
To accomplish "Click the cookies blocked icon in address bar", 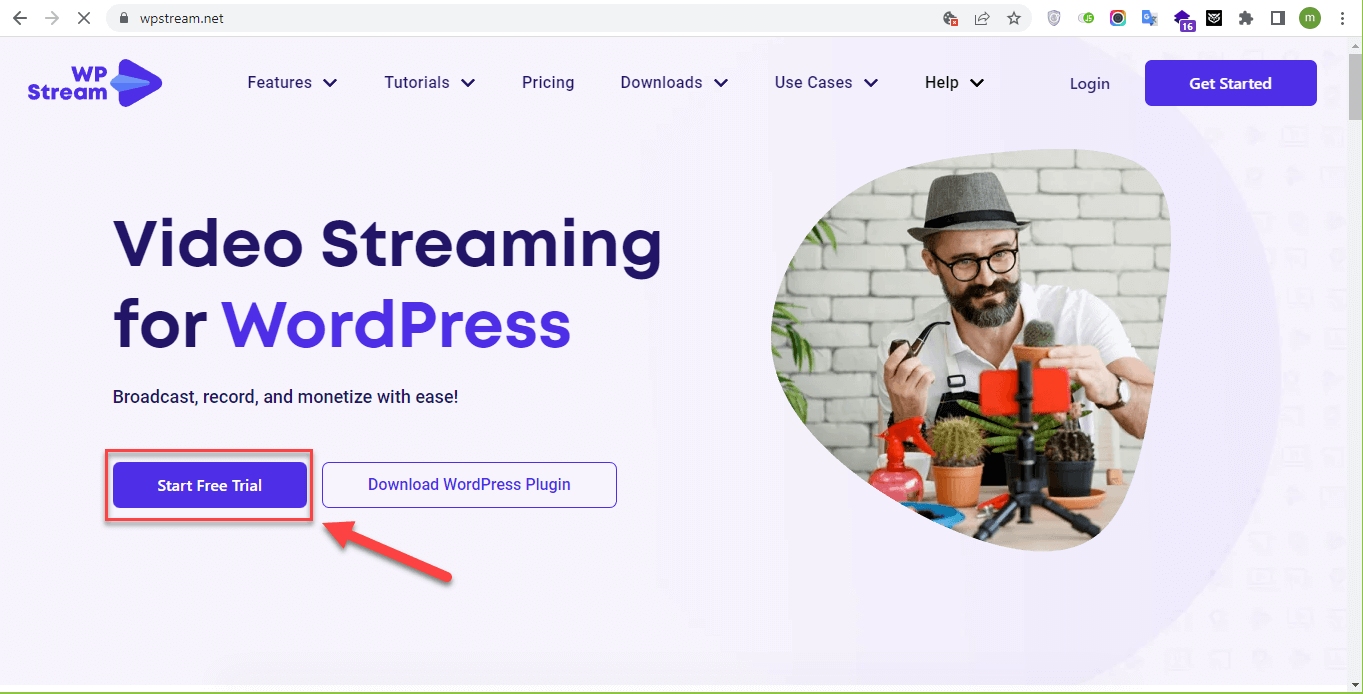I will [x=950, y=18].
